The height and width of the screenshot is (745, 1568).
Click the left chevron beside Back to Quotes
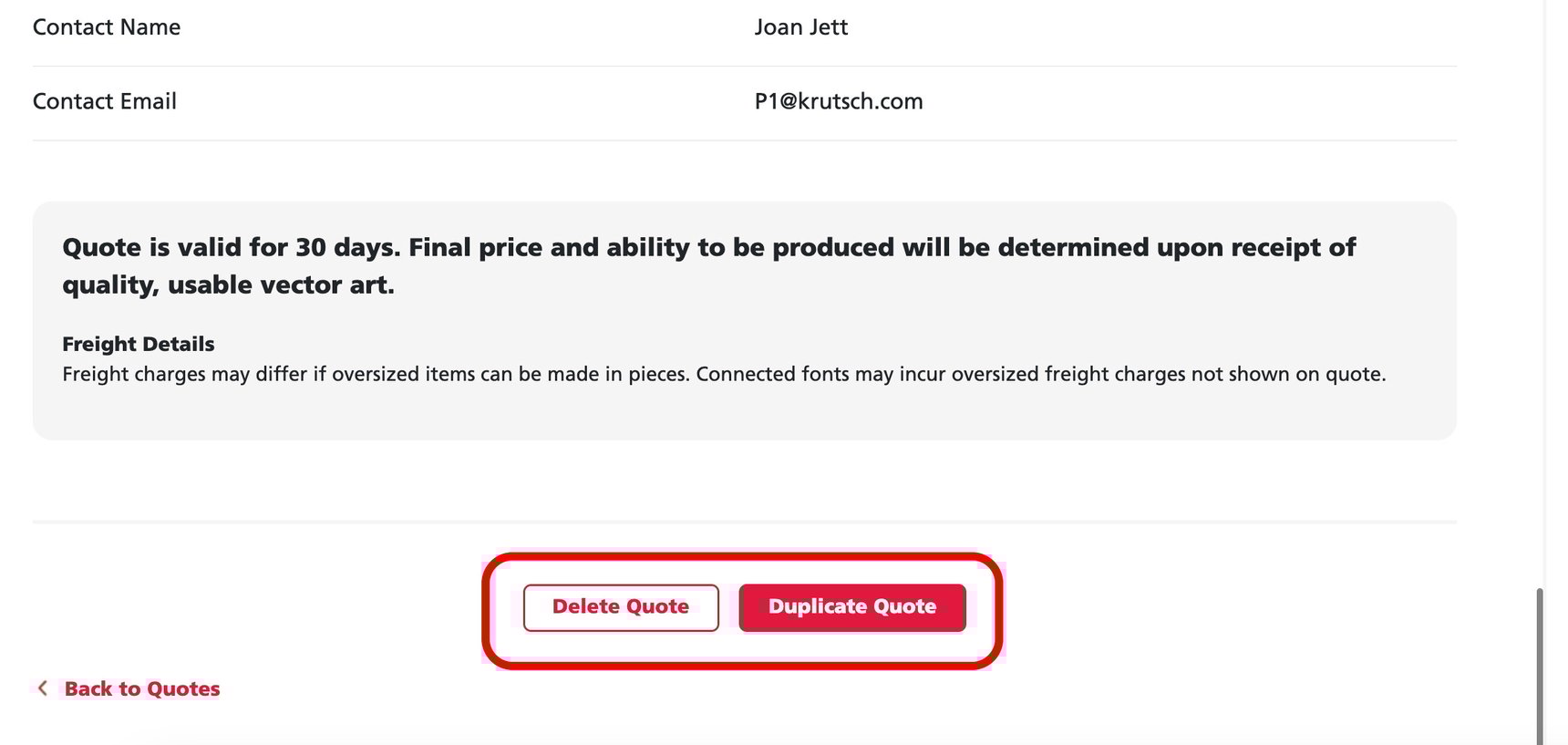point(42,688)
